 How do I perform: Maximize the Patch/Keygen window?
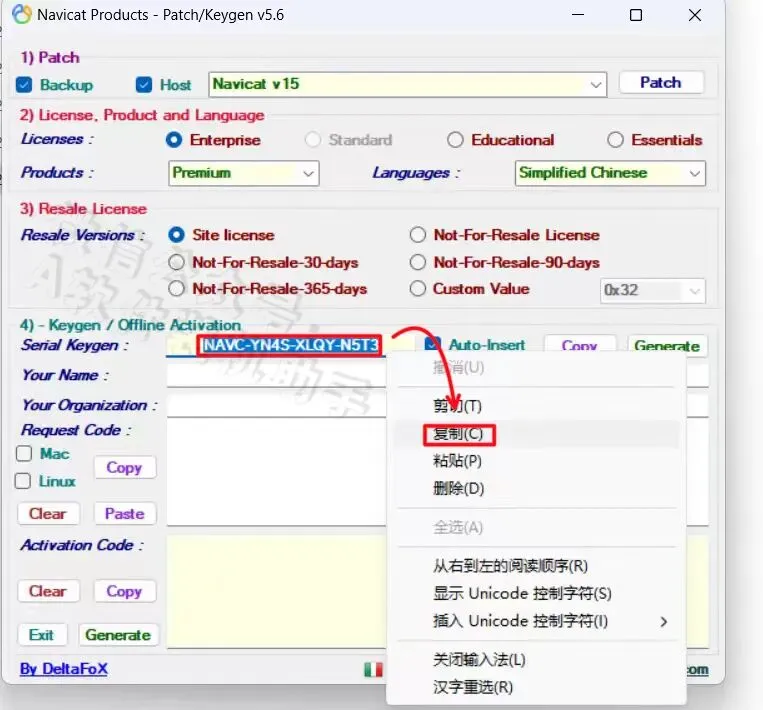coord(636,15)
